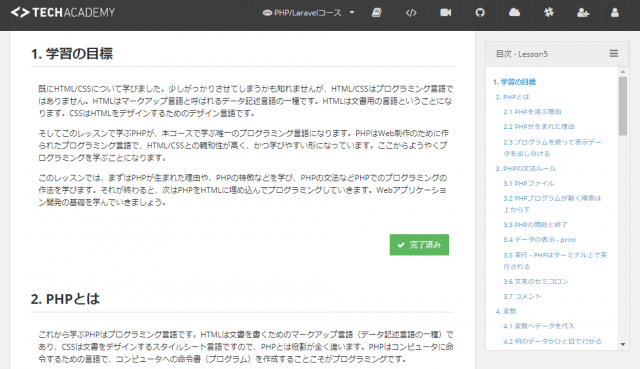Viewport: 640px width, 369px height.
Task: Open the user profile icon
Action: 615,13
